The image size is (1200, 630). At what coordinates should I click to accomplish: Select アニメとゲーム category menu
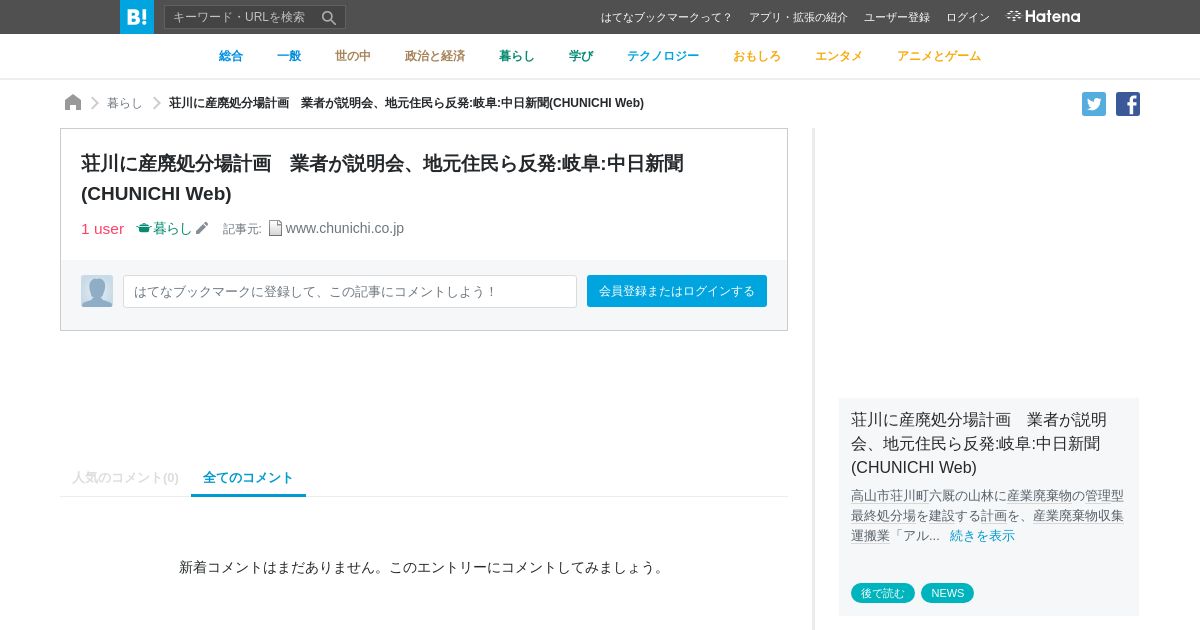point(939,56)
